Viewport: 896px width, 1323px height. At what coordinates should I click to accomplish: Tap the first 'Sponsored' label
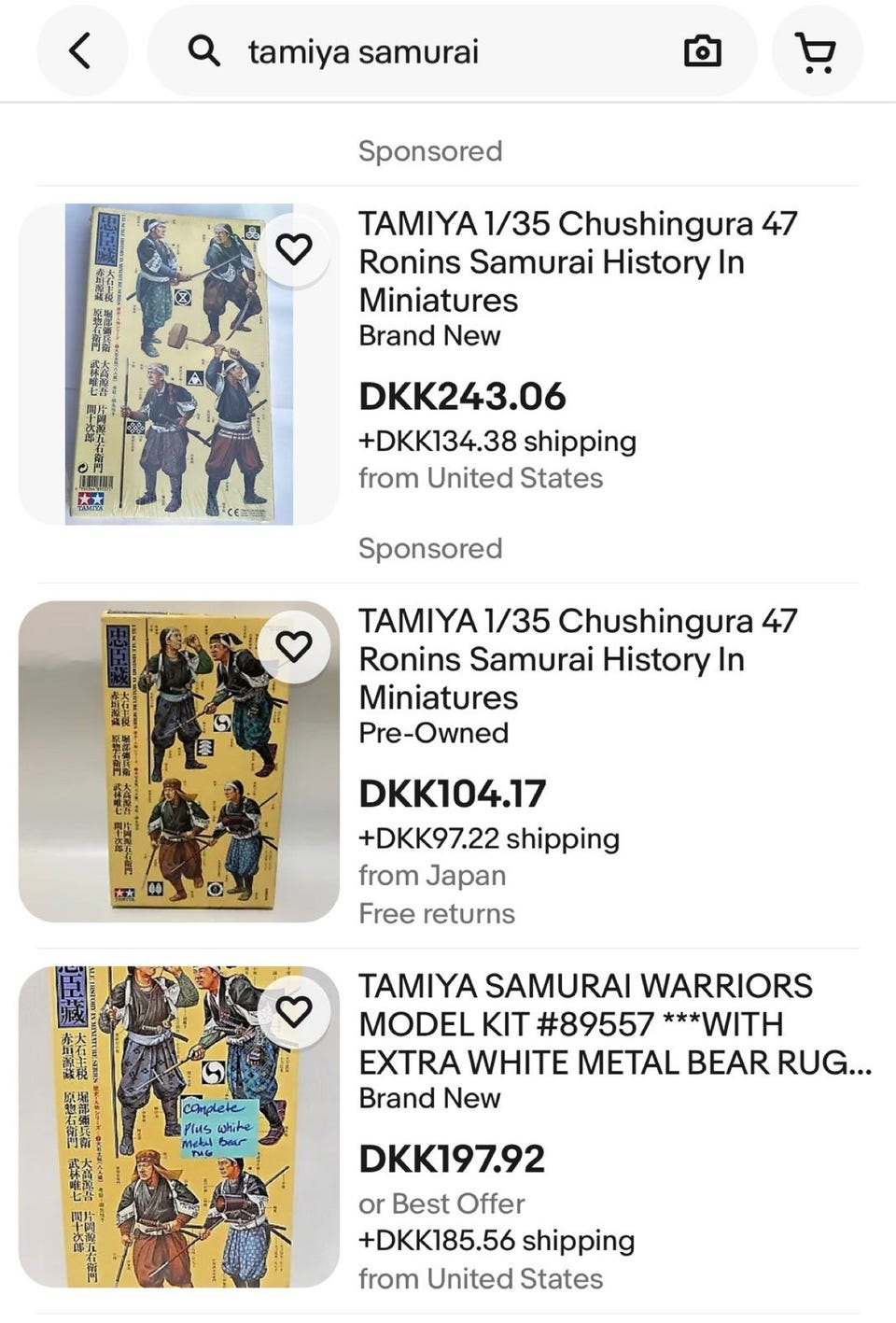[x=430, y=151]
